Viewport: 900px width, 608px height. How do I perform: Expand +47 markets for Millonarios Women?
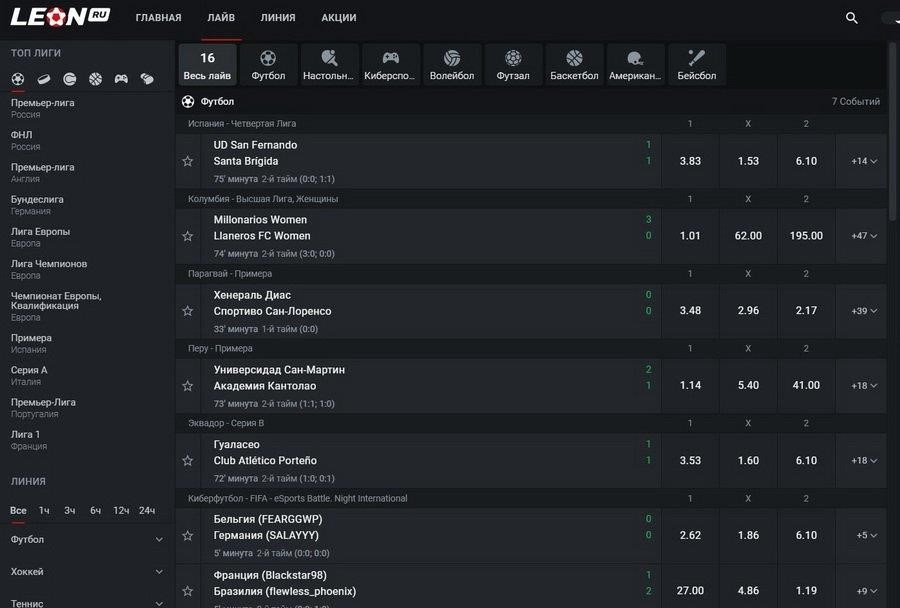[x=864, y=236]
